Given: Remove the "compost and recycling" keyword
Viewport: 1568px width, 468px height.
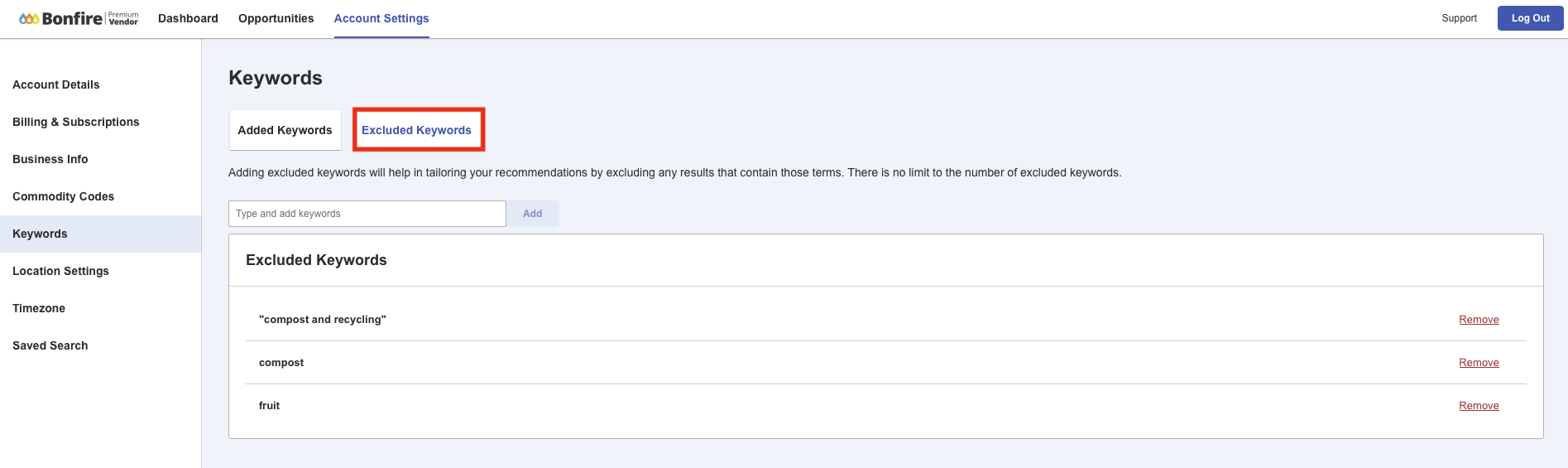Looking at the screenshot, I should click(x=1479, y=320).
